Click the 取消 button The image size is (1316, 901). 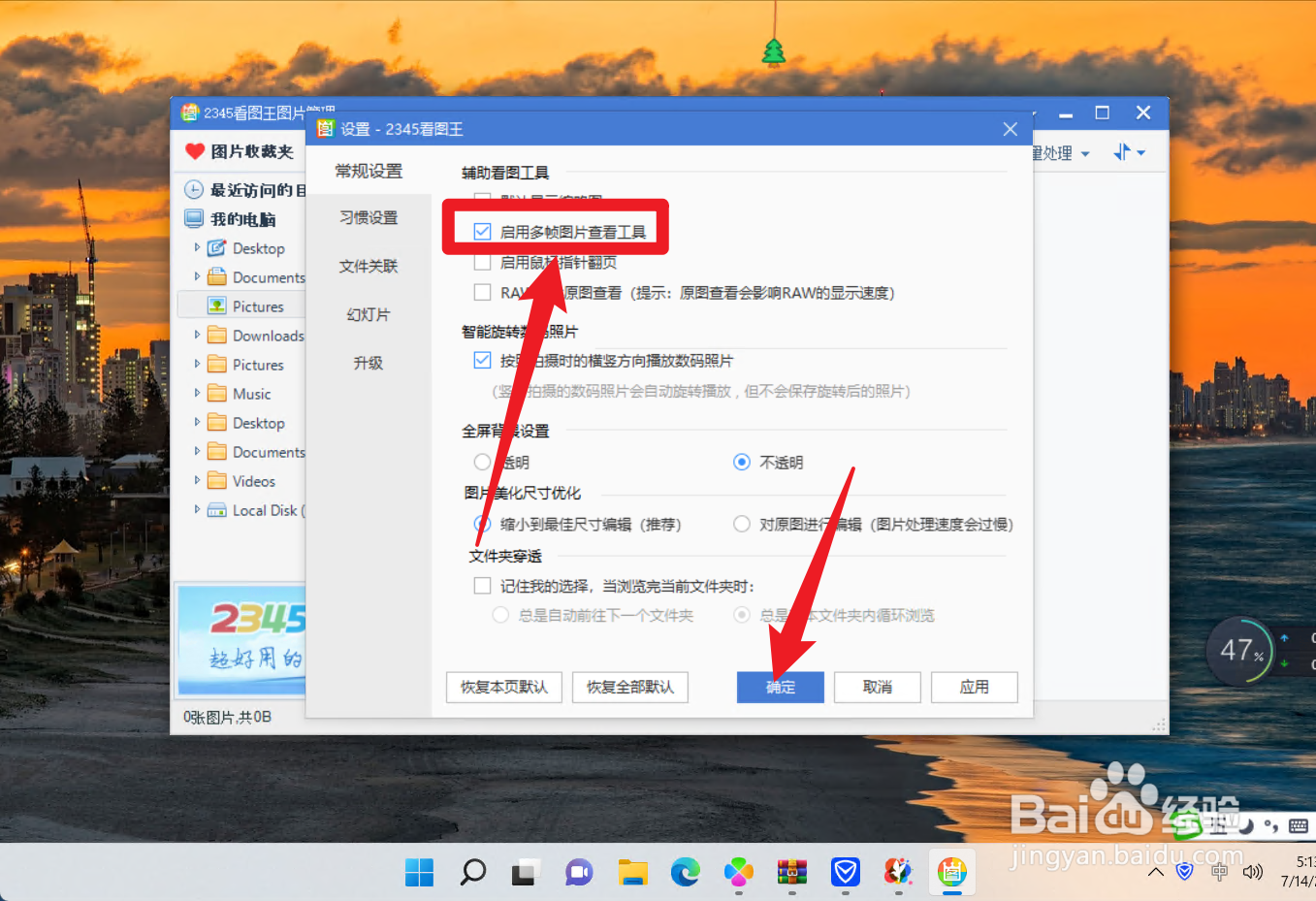(878, 687)
